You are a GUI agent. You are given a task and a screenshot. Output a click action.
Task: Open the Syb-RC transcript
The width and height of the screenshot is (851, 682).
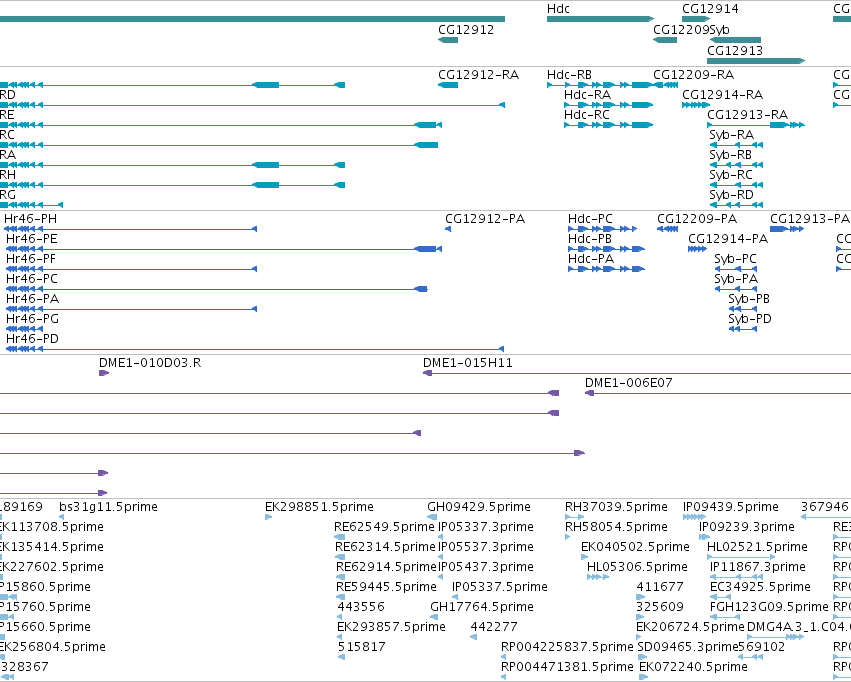[731, 175]
